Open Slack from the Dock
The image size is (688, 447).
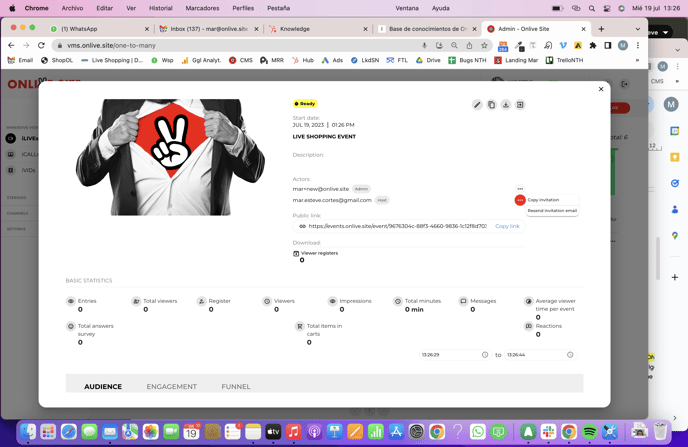click(x=548, y=432)
